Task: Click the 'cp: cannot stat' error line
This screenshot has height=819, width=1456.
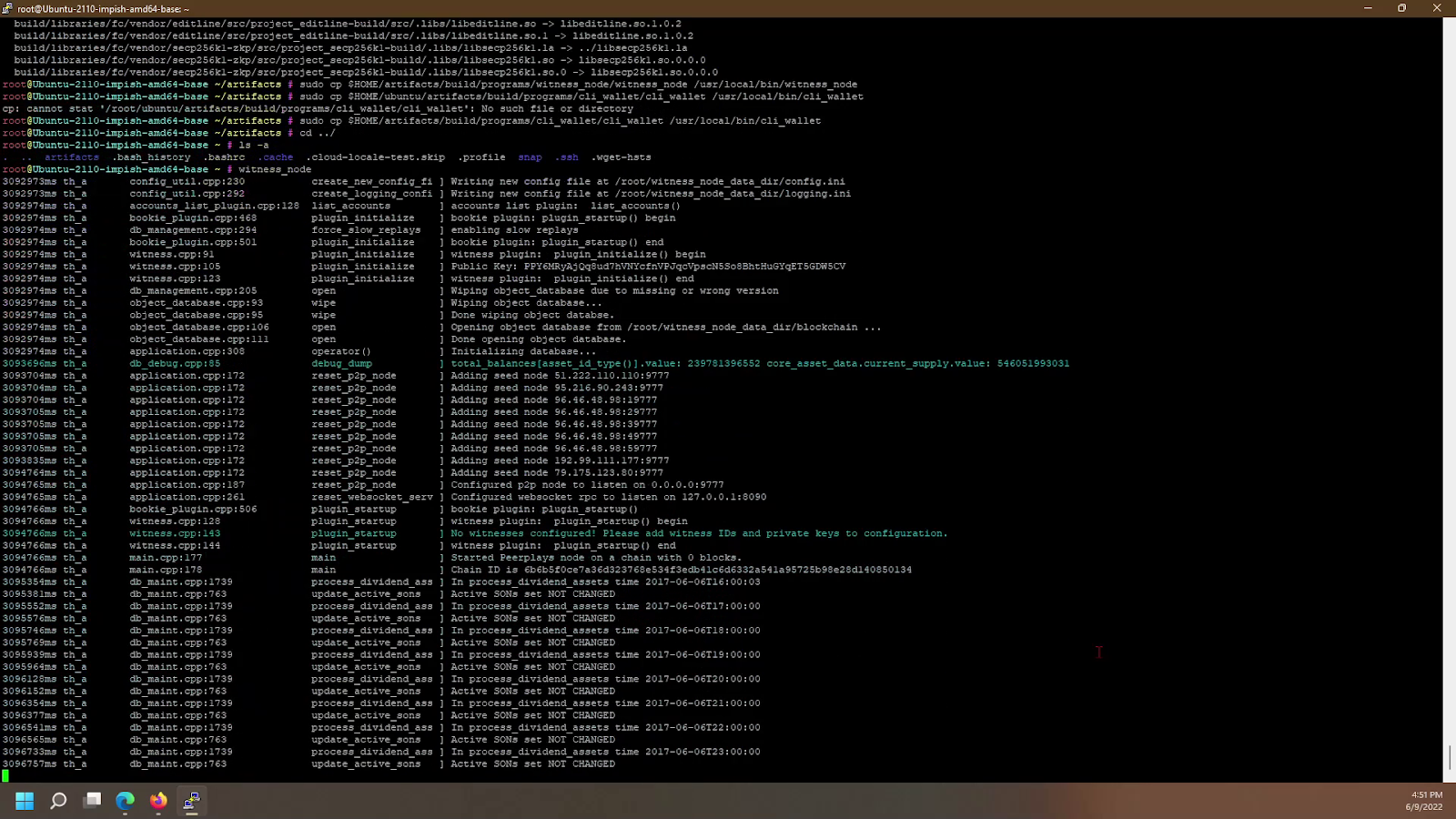Action: pos(318,108)
